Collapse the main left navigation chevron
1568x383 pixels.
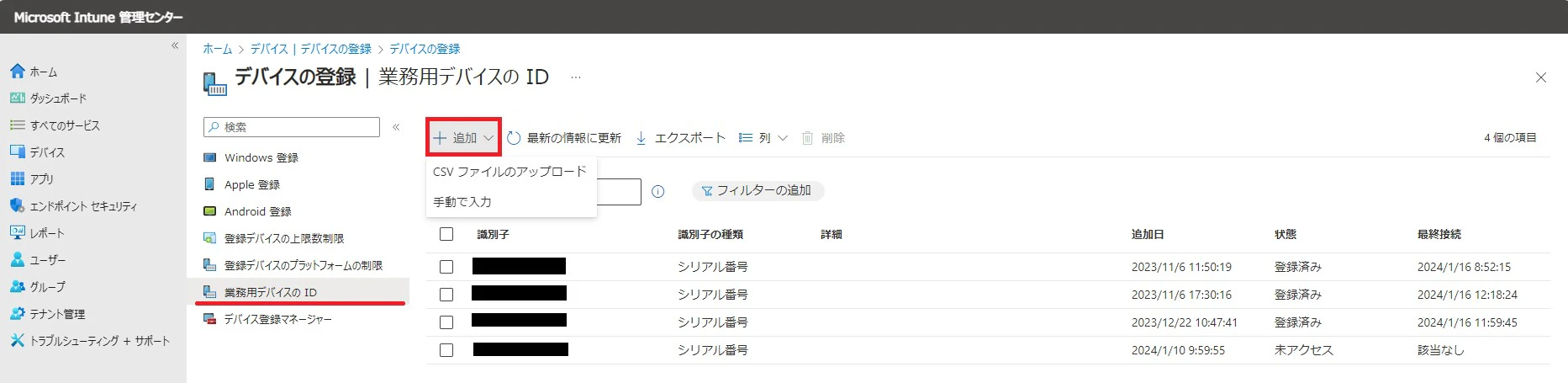(x=175, y=45)
